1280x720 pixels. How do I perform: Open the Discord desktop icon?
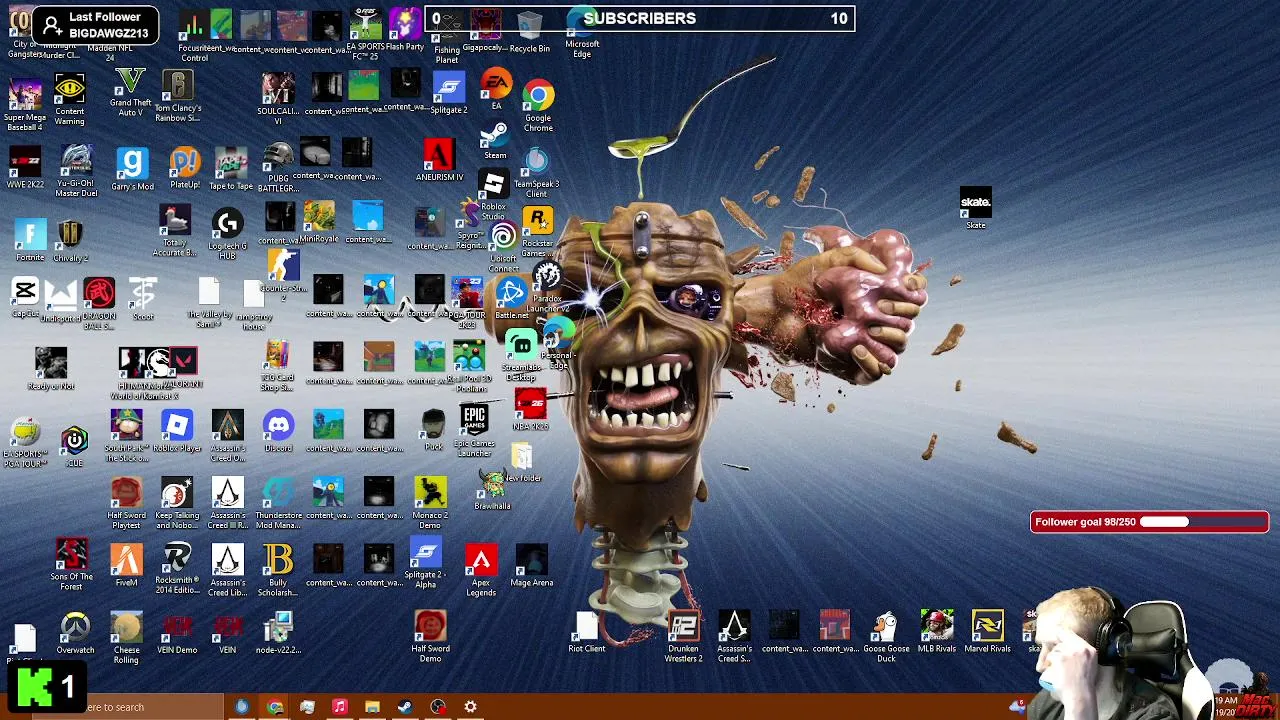pos(278,431)
